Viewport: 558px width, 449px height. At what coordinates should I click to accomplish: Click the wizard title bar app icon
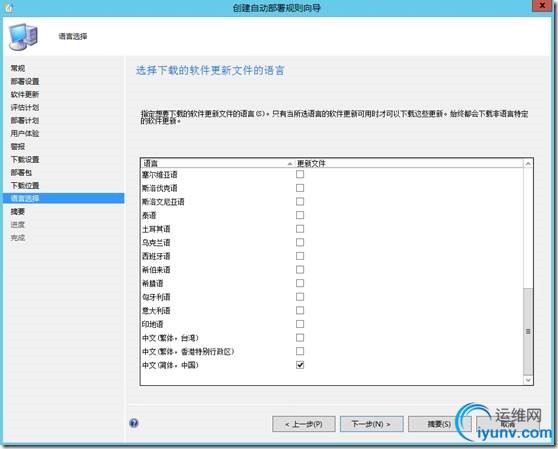[x=8, y=7]
